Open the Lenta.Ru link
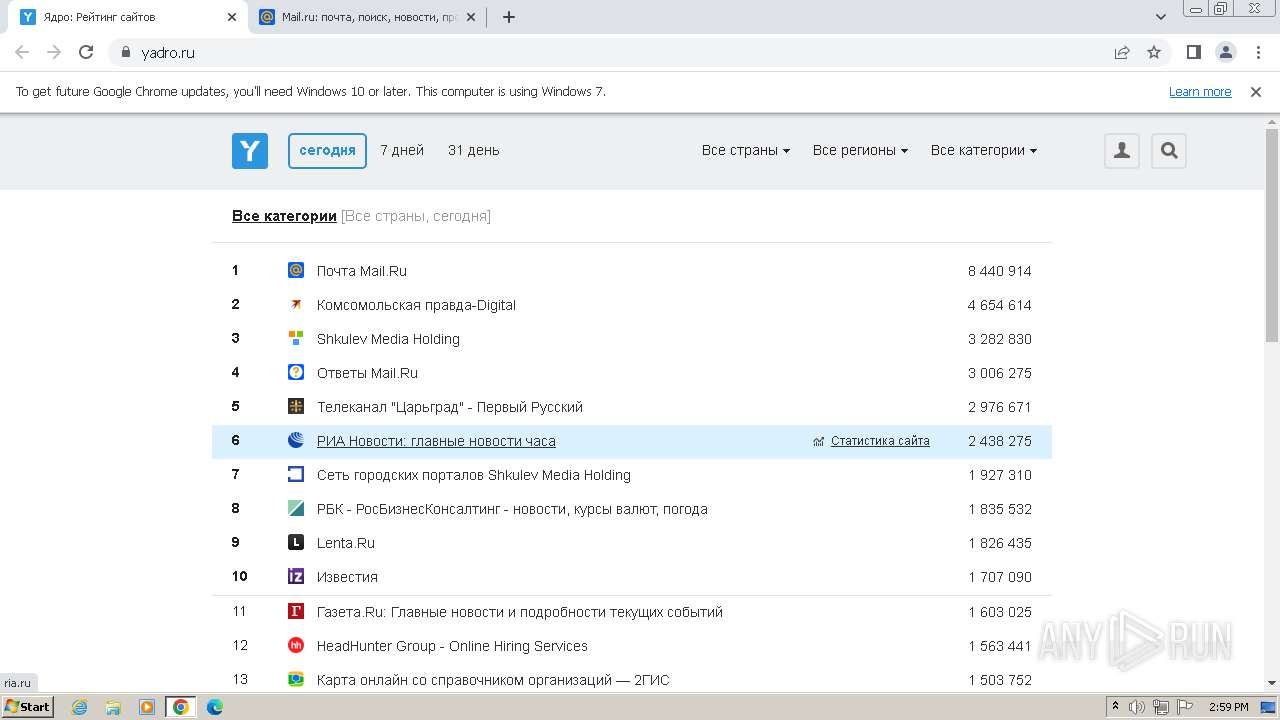The width and height of the screenshot is (1280, 720). [346, 543]
